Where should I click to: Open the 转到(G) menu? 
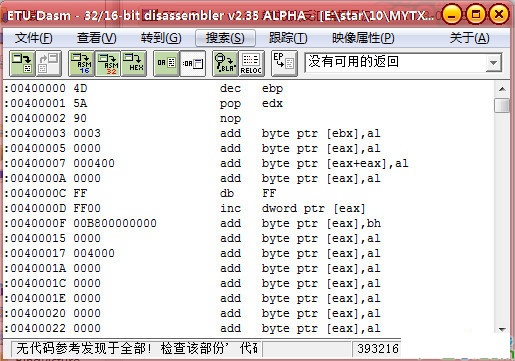tap(161, 38)
